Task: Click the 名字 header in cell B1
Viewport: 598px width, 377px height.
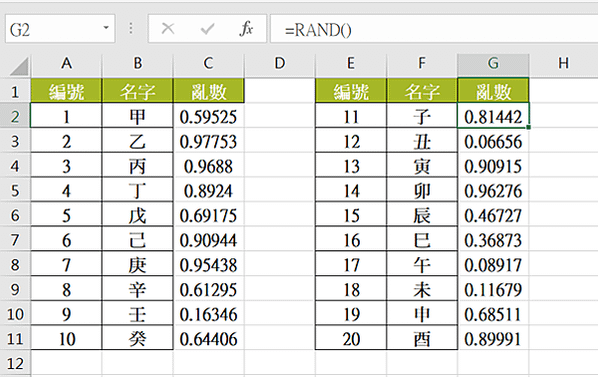Action: coord(138,91)
